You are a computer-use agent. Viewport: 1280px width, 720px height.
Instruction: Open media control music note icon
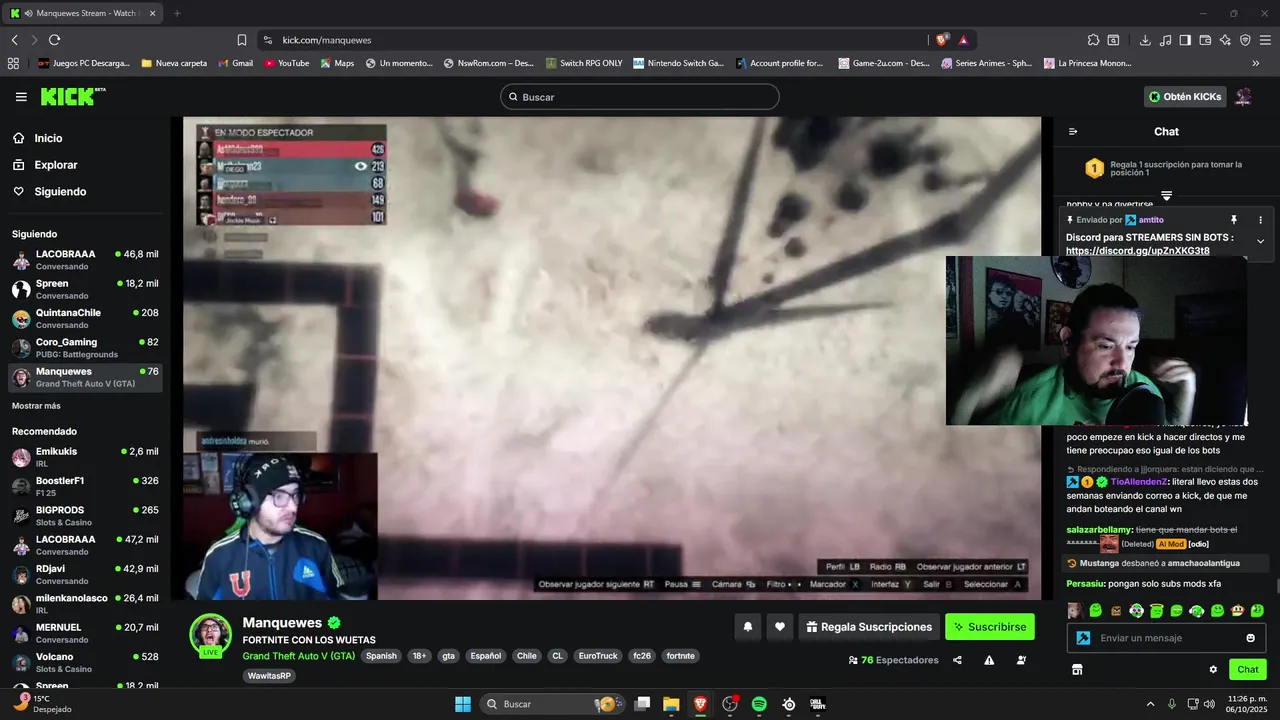pyautogui.click(x=1165, y=40)
